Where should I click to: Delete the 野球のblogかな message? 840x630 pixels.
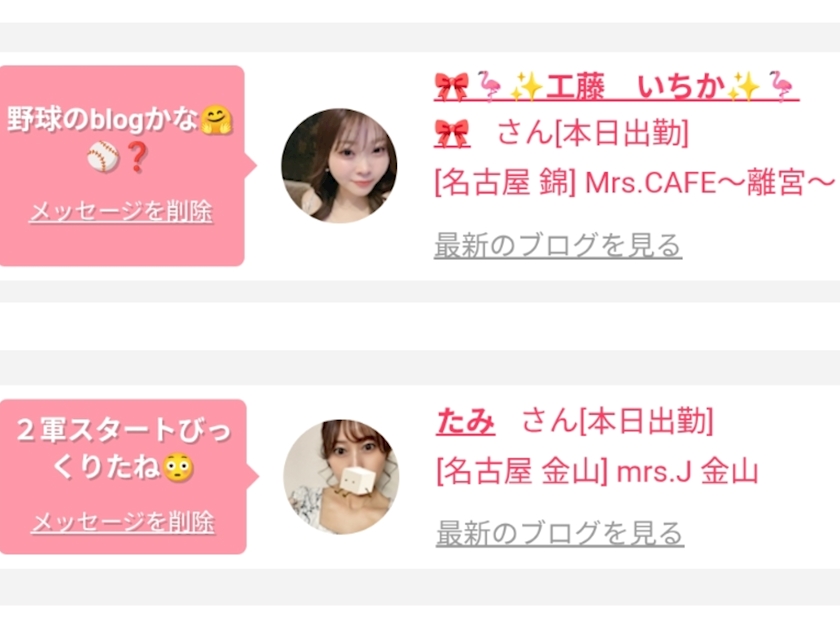121,212
